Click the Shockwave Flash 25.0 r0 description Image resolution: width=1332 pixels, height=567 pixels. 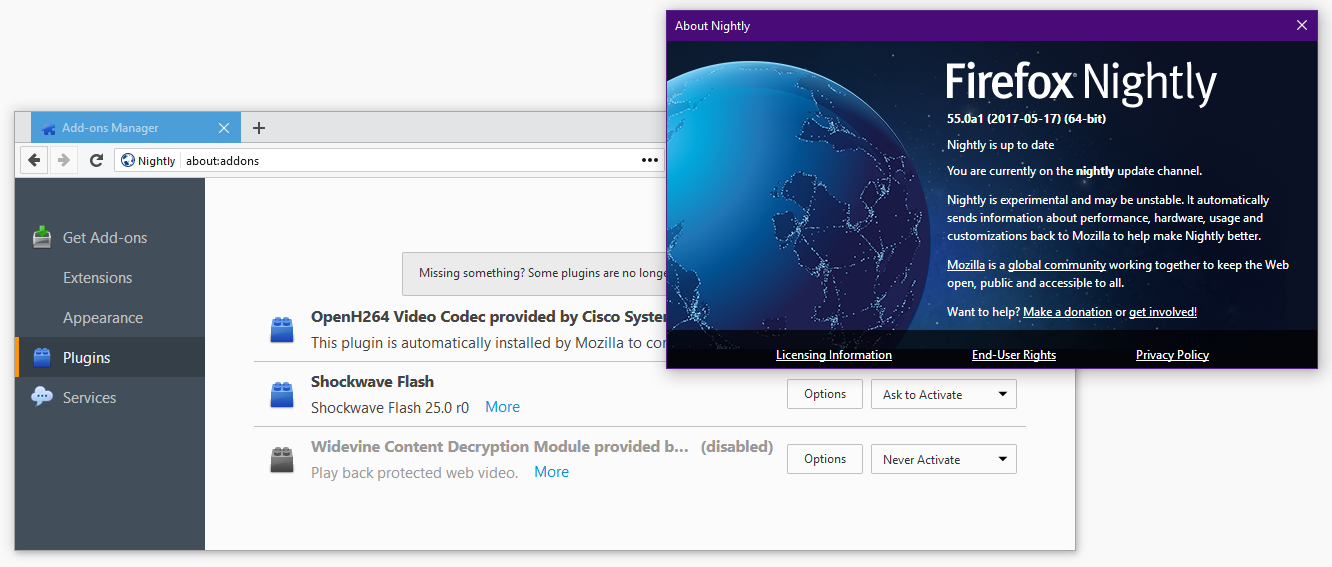(x=390, y=407)
